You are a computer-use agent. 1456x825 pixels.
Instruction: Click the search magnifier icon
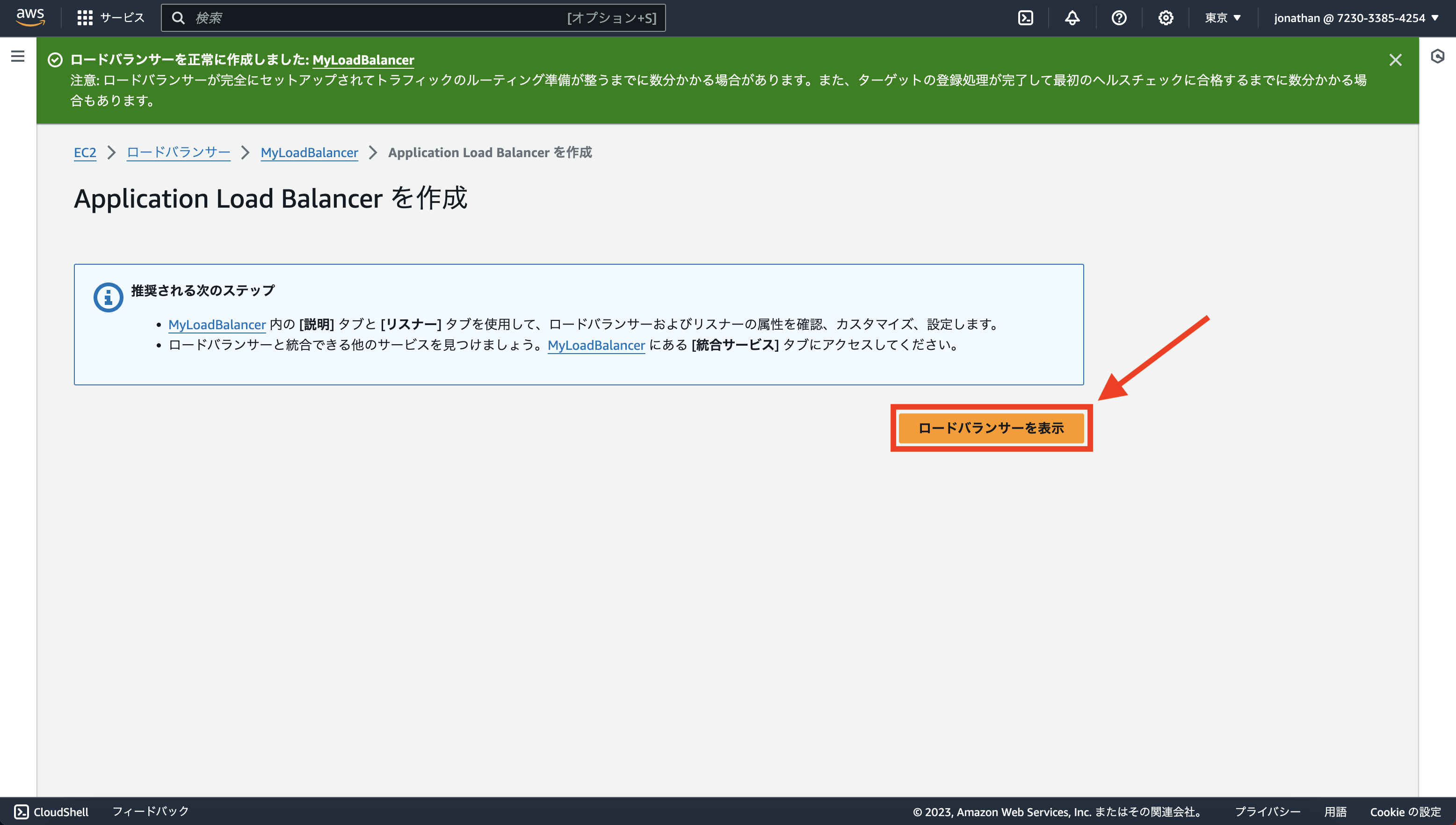tap(179, 18)
